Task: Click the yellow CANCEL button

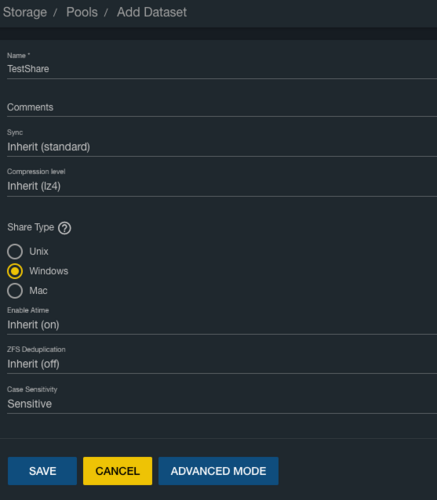Action: 118,471
